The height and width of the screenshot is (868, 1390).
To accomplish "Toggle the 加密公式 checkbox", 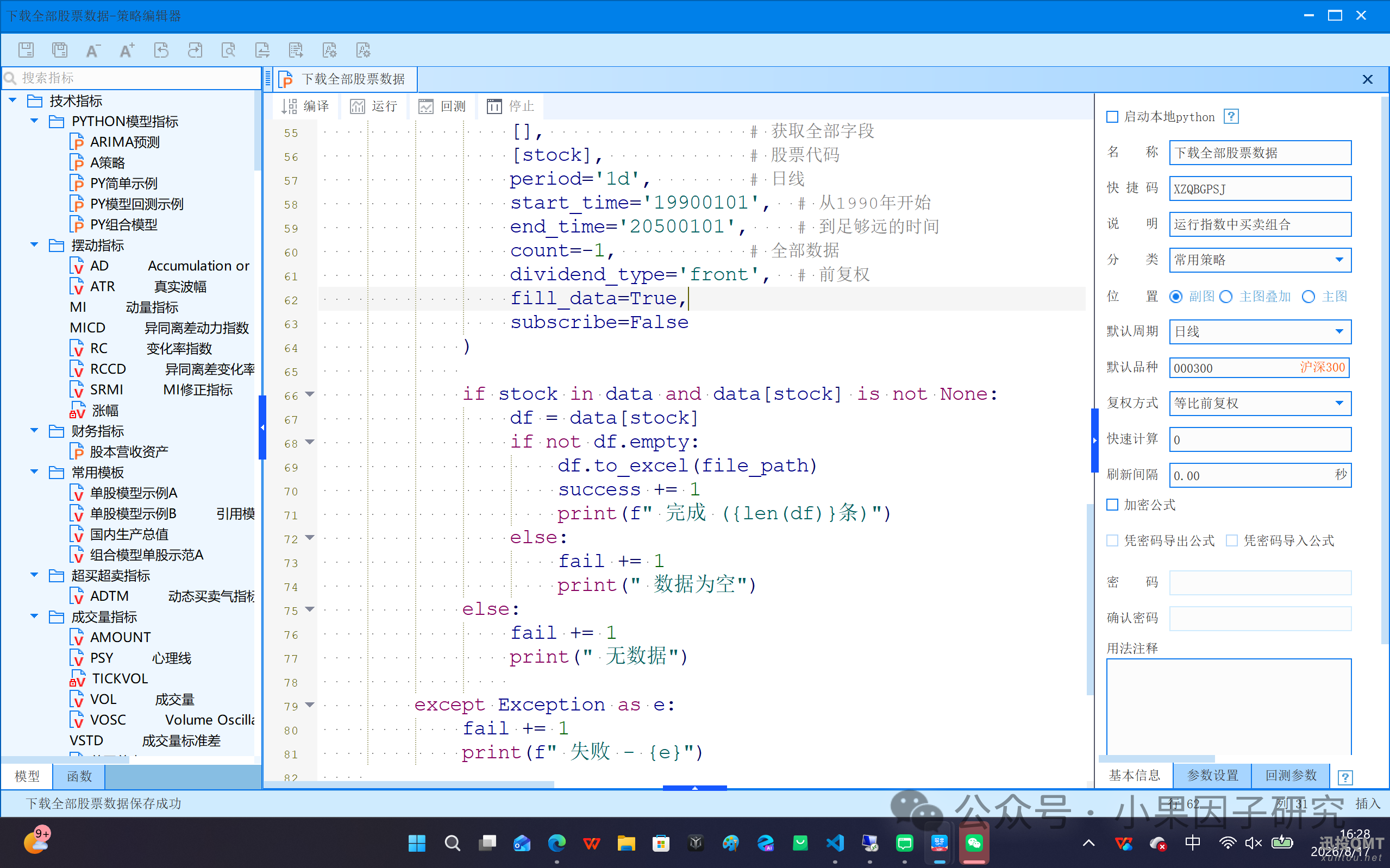I will (1112, 505).
